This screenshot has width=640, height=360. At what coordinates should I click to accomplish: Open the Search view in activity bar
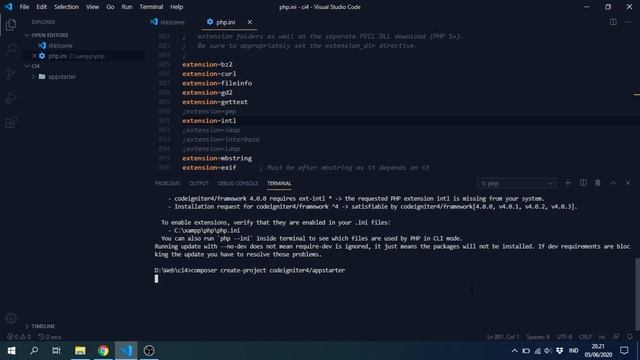pos(11,49)
